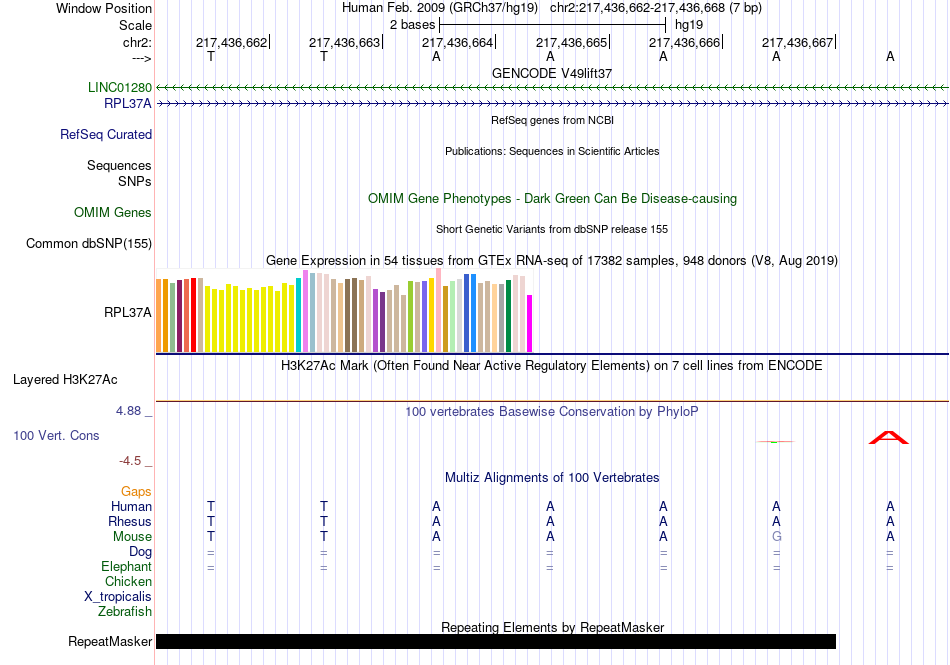Click the OMIM Genes track label
The width and height of the screenshot is (950, 665).
click(x=113, y=213)
